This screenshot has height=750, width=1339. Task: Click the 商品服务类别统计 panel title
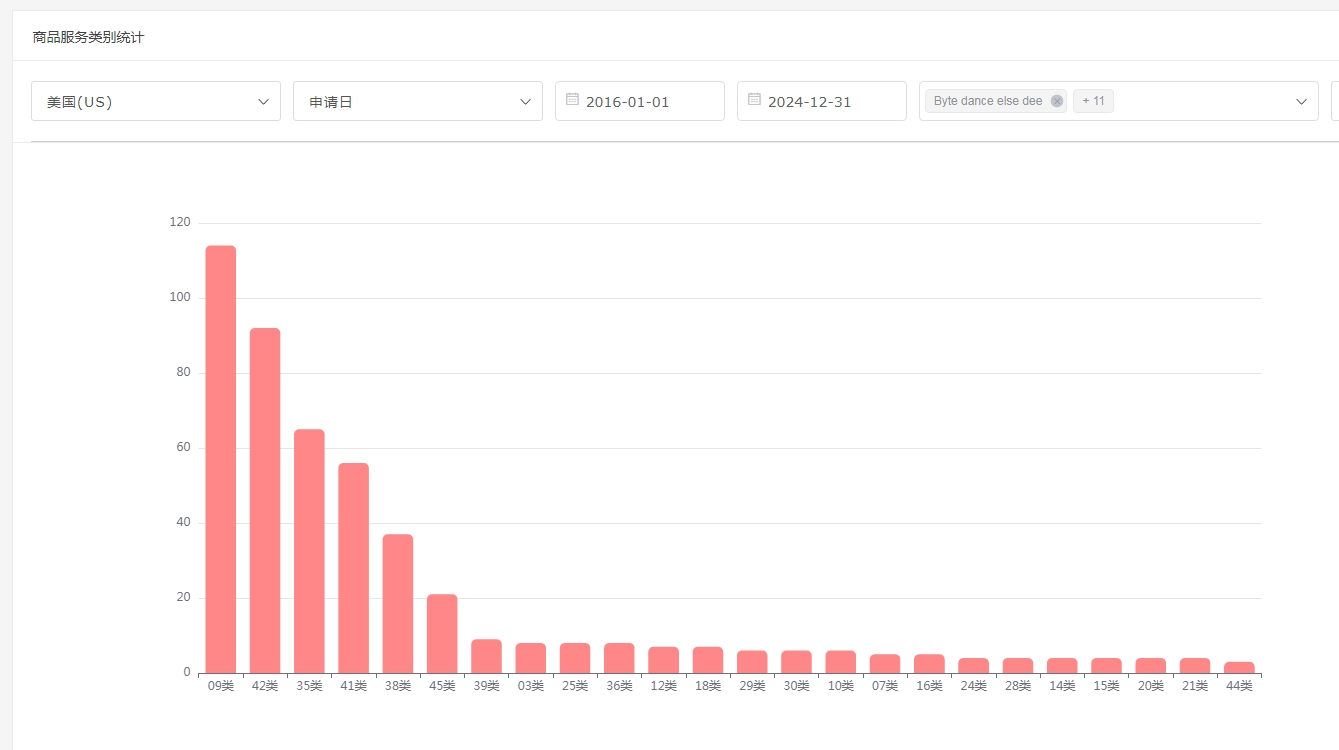tap(88, 37)
